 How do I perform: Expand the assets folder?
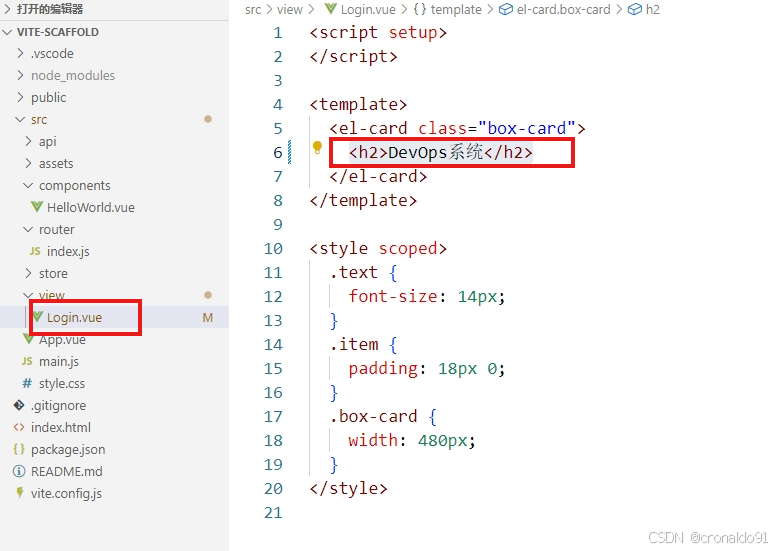[x=28, y=163]
